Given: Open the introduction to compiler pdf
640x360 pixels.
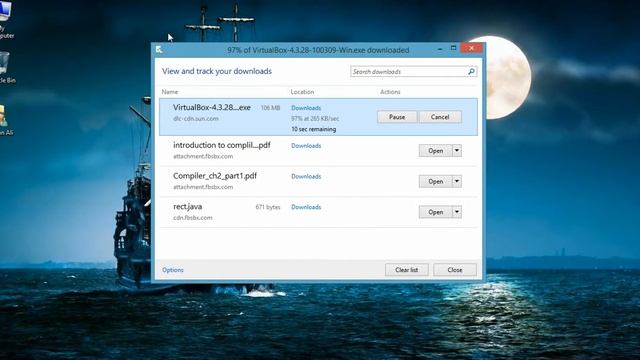Looking at the screenshot, I should pos(435,151).
